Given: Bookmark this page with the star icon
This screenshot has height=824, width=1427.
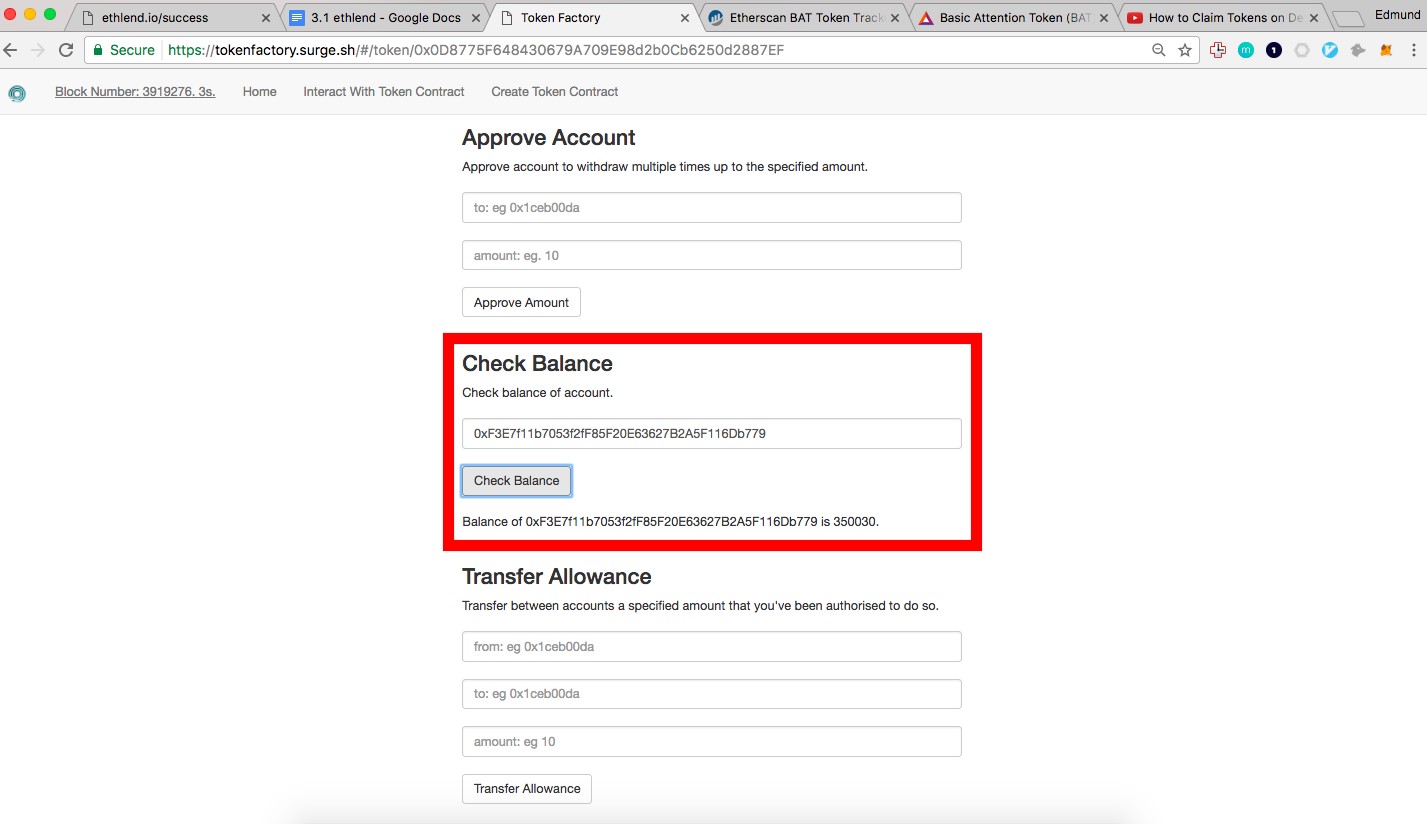Looking at the screenshot, I should [x=1185, y=50].
